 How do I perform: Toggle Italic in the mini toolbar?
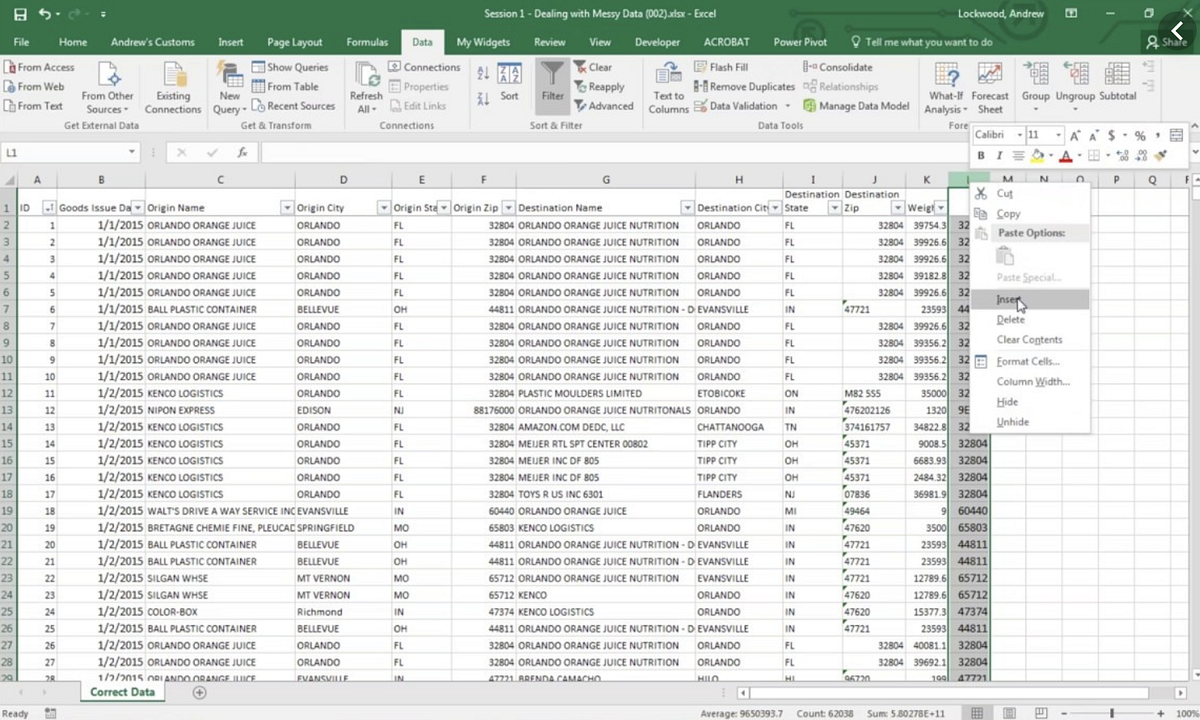point(998,155)
